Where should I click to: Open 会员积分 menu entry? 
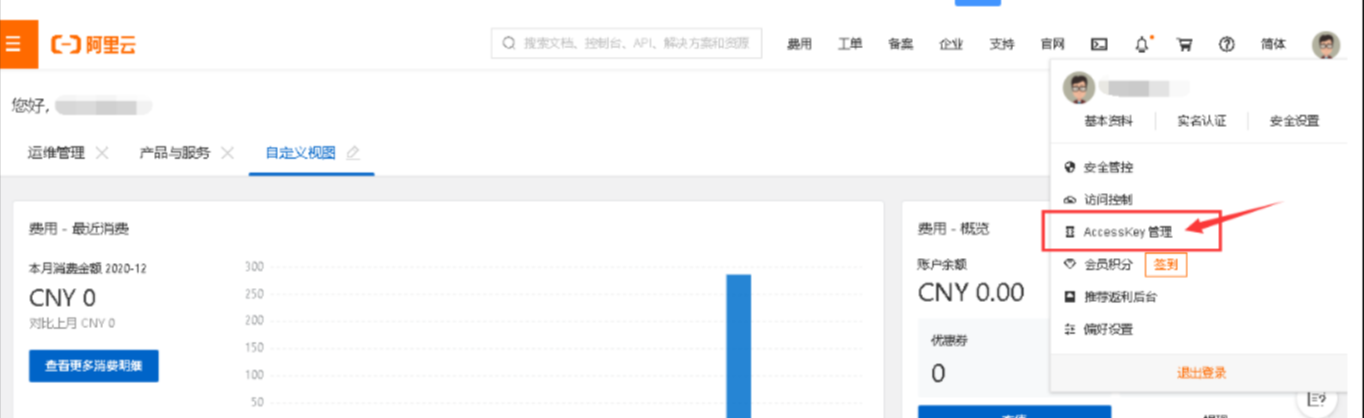point(1109,265)
